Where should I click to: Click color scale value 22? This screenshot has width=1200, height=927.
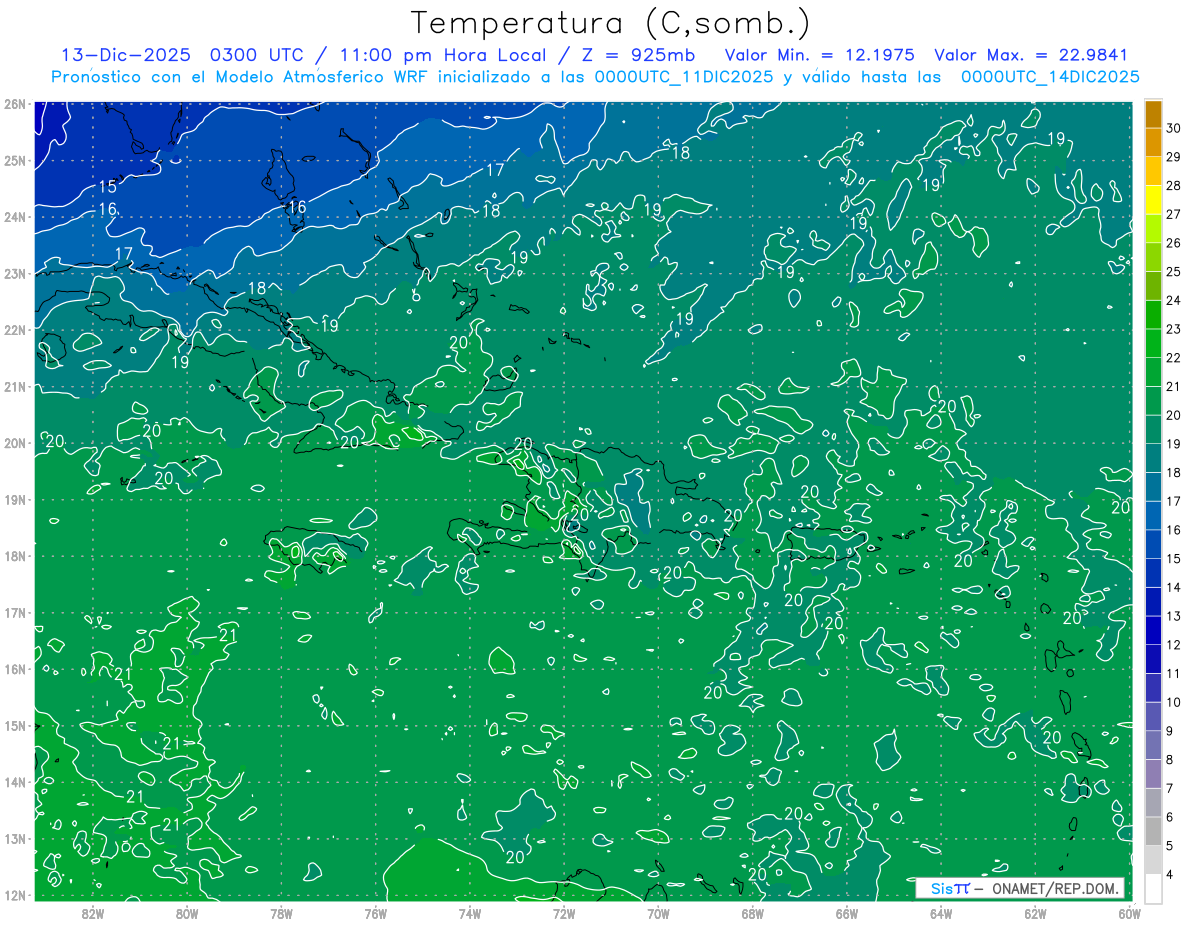[x=1174, y=358]
